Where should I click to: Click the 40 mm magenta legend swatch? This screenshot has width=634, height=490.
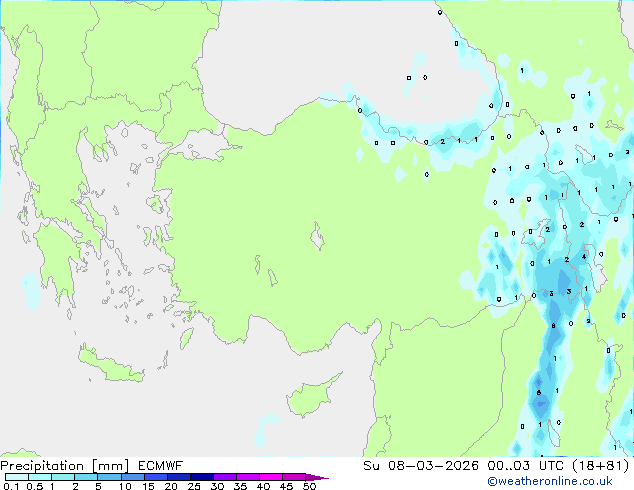(271, 477)
